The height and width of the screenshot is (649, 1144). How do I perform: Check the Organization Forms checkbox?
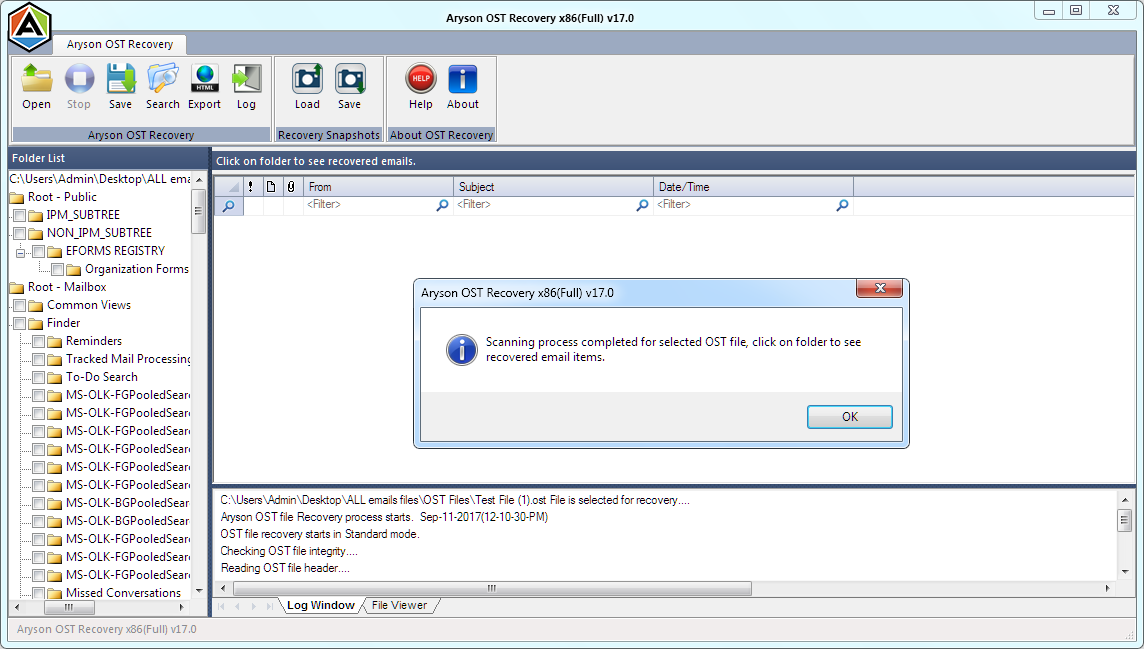point(58,269)
